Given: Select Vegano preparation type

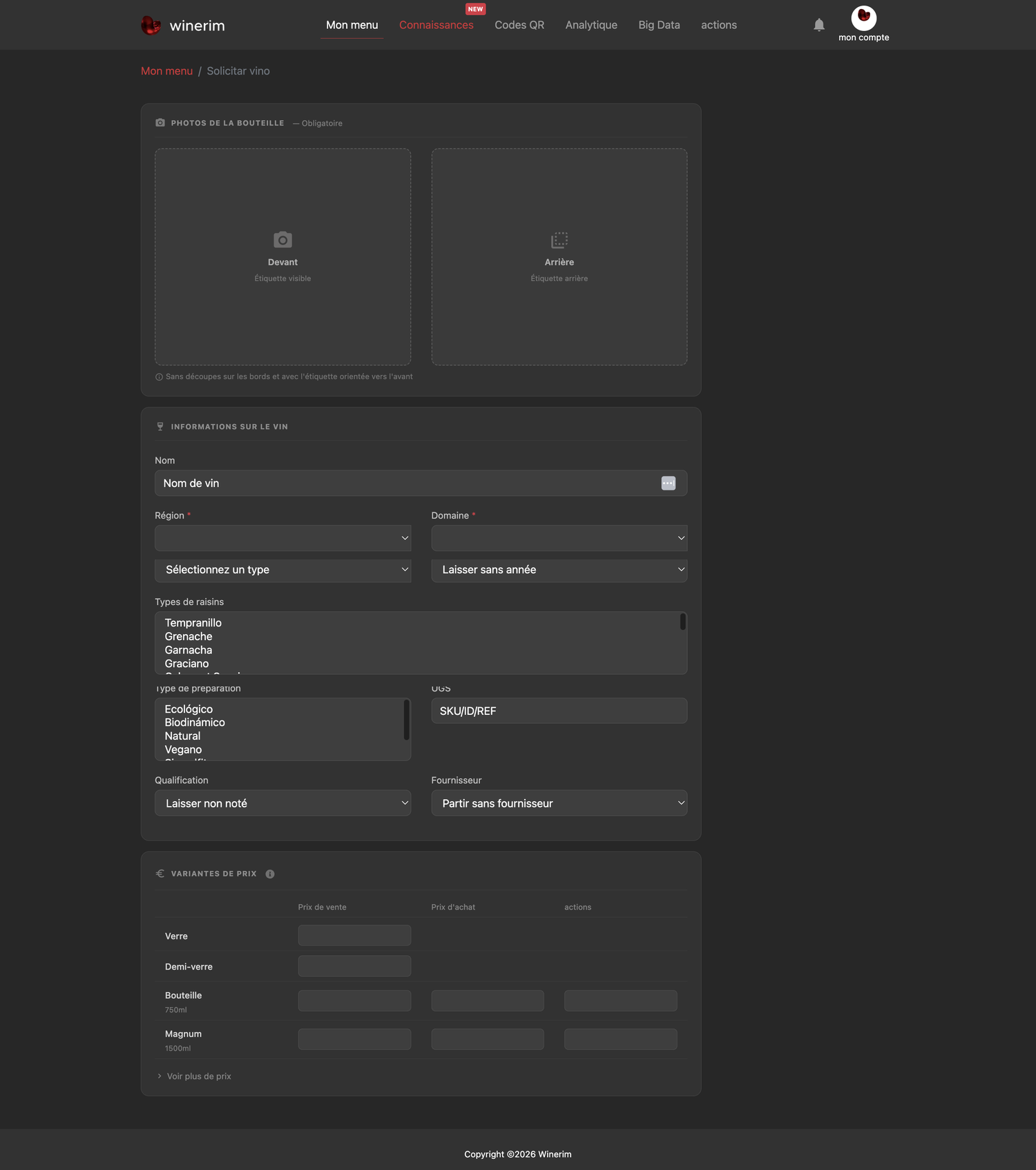Looking at the screenshot, I should point(183,749).
